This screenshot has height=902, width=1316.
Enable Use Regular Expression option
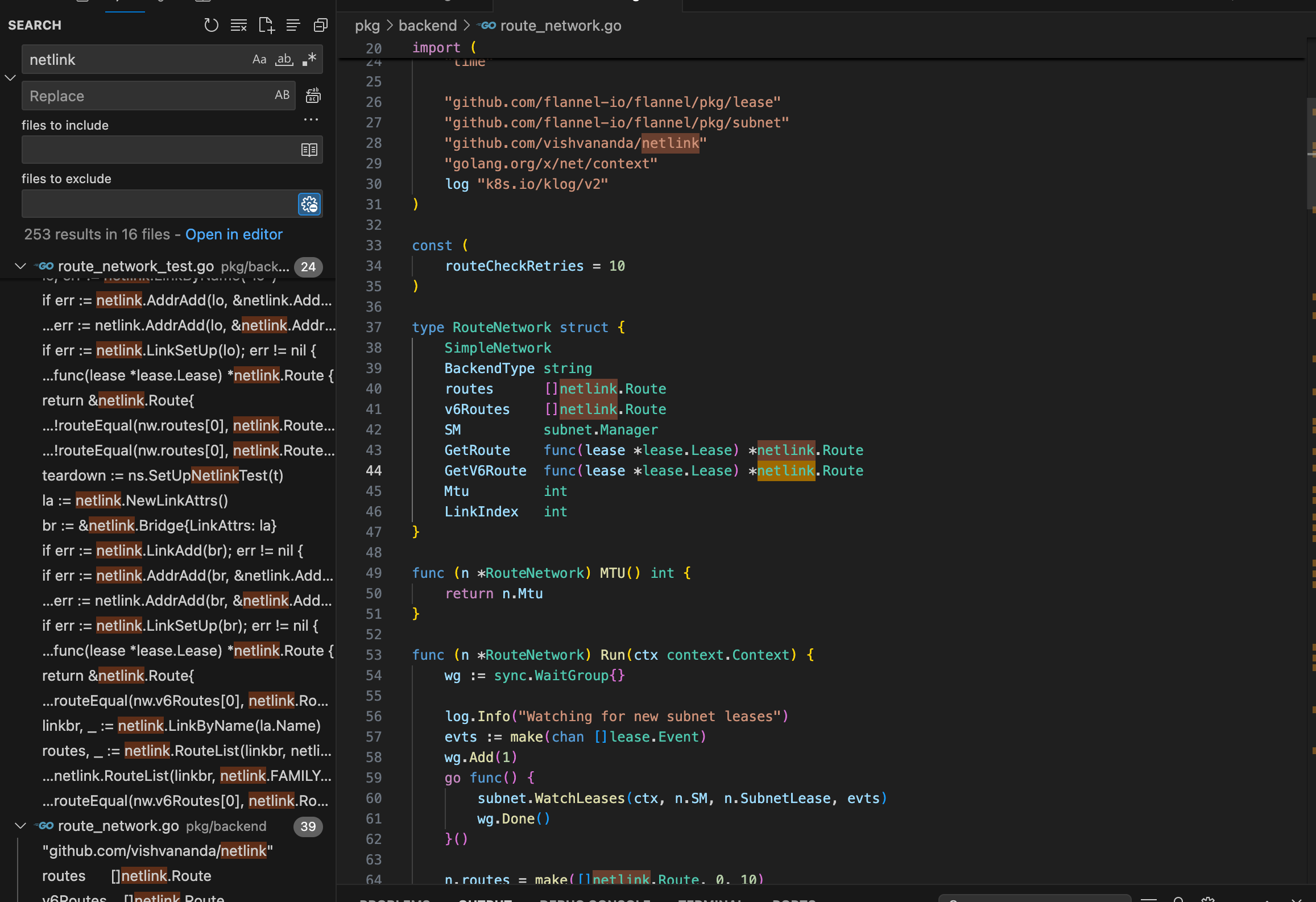310,59
